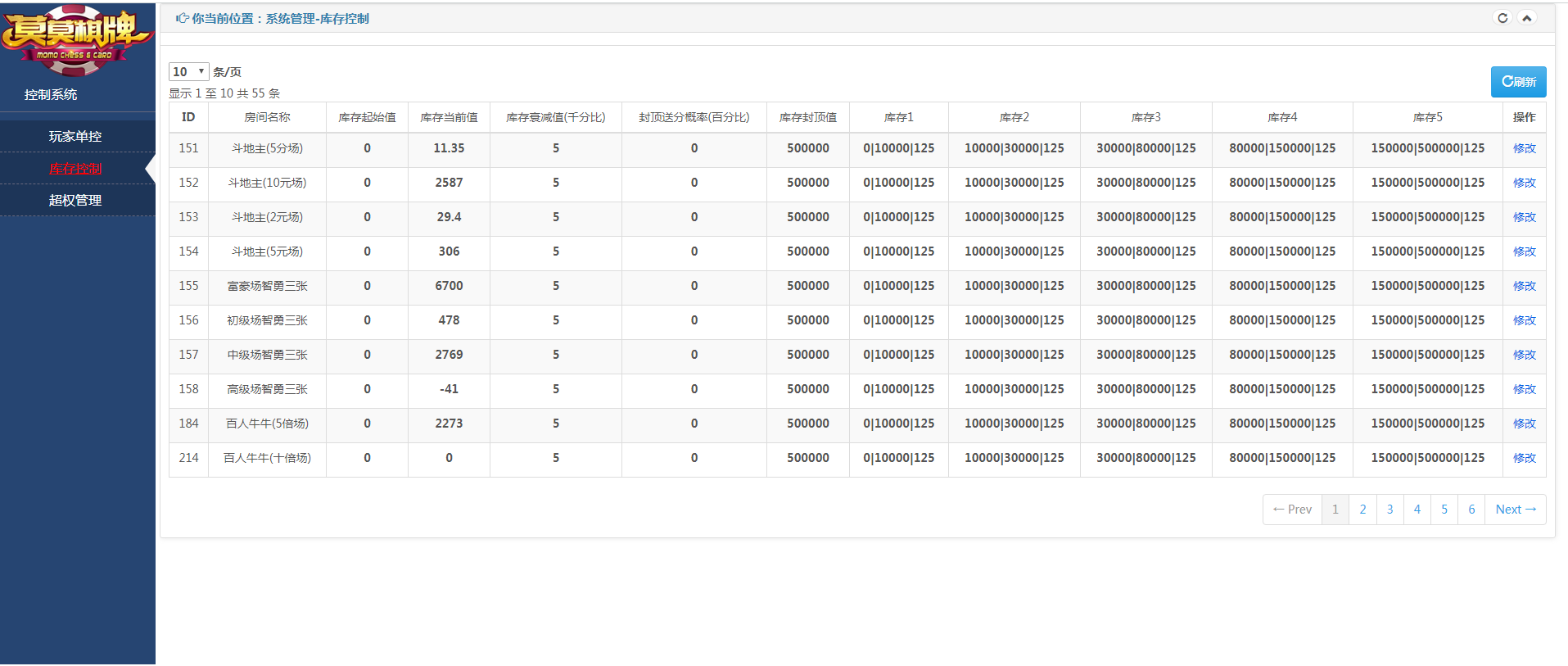This screenshot has height=666, width=1568.
Task: Go to page 2 in pagination
Action: coord(1362,510)
